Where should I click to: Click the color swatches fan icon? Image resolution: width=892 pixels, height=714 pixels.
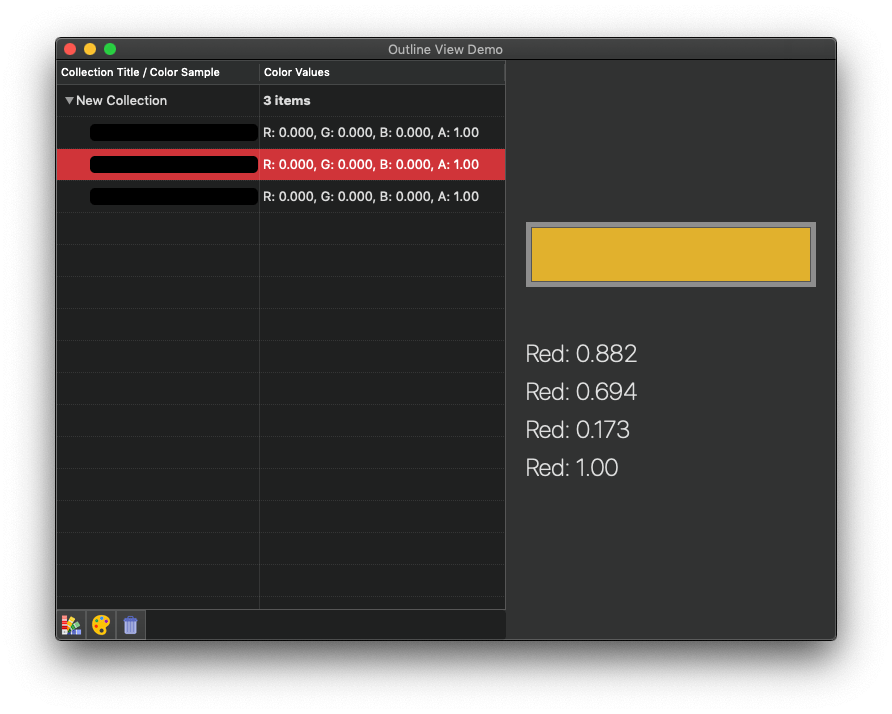(71, 625)
